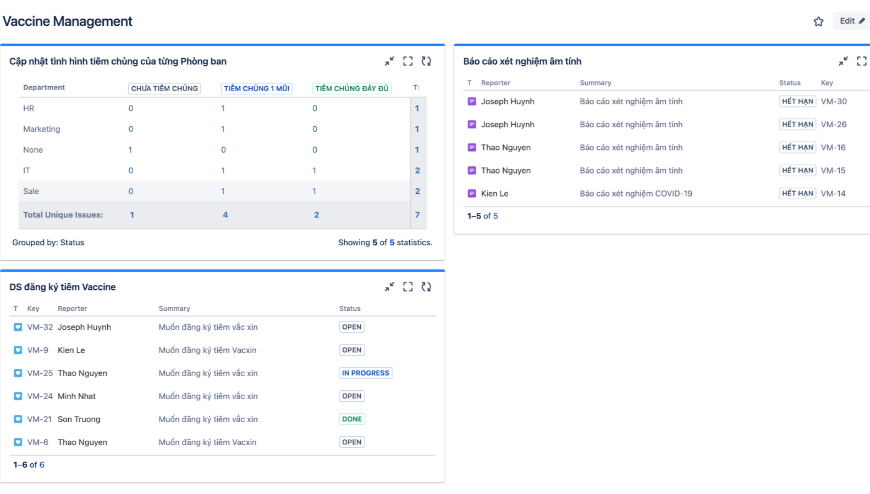Star the Vaccine Management dashboard
The height and width of the screenshot is (494, 870).
click(x=818, y=21)
